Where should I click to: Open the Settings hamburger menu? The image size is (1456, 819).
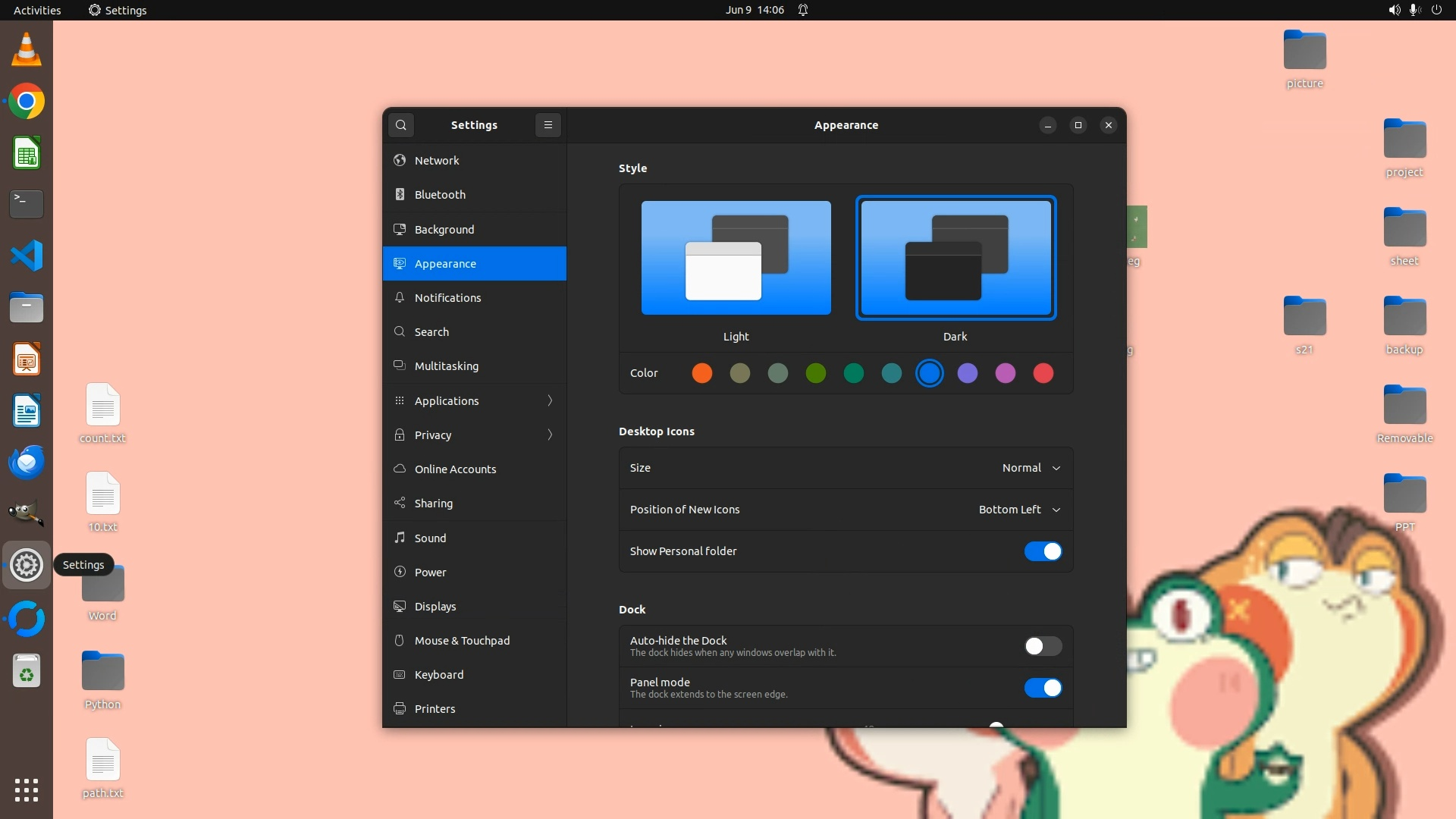point(548,125)
